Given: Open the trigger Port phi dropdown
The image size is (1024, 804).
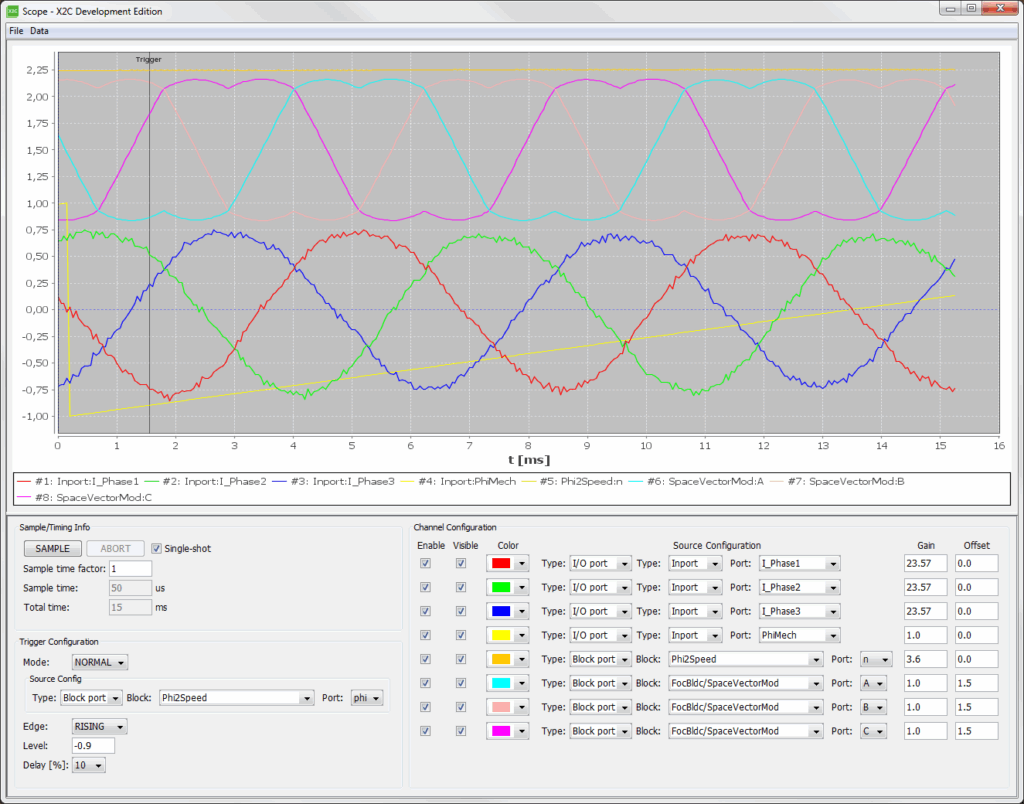Looking at the screenshot, I should click(366, 698).
